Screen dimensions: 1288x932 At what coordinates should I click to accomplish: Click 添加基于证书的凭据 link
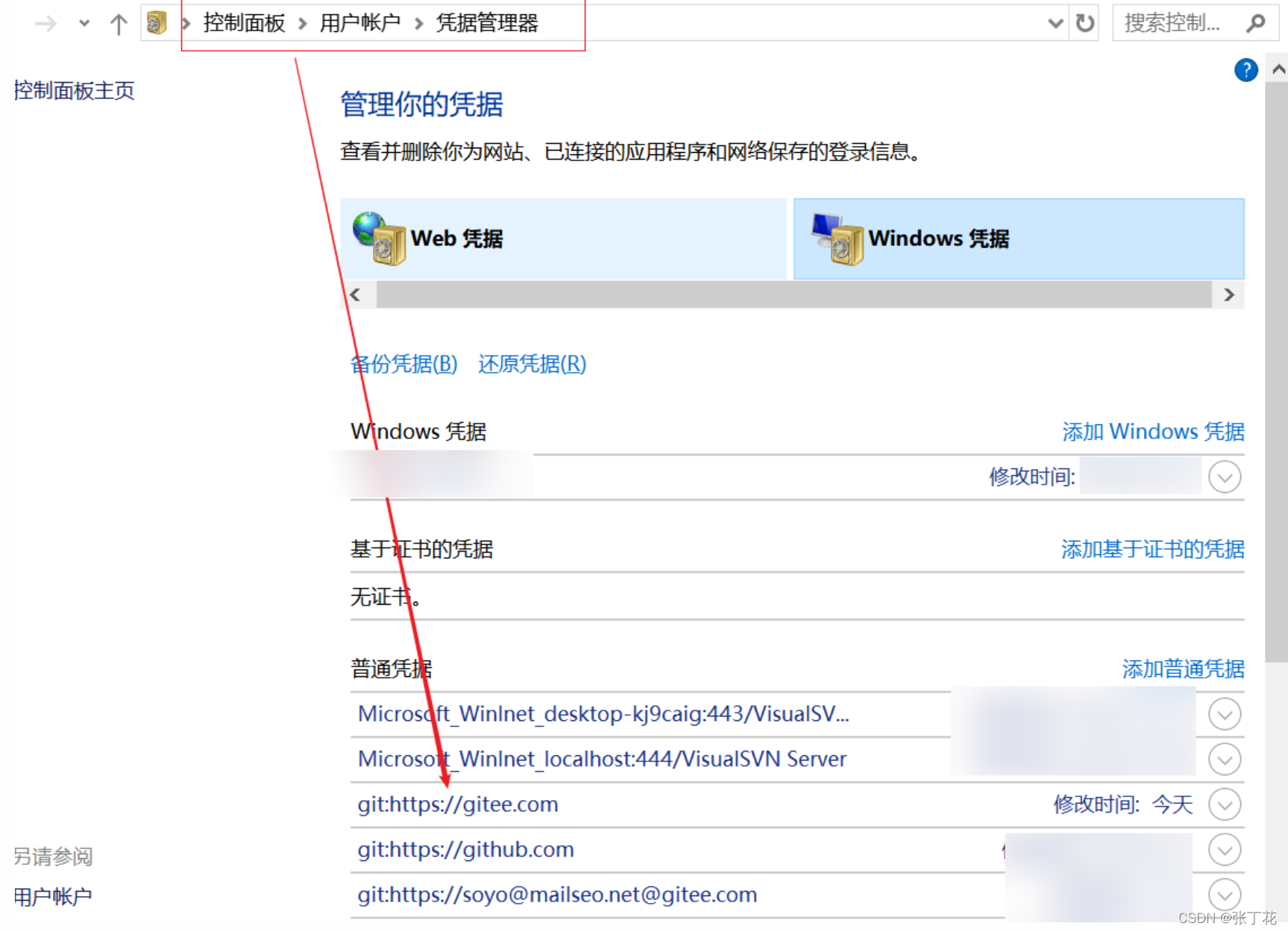[1153, 549]
